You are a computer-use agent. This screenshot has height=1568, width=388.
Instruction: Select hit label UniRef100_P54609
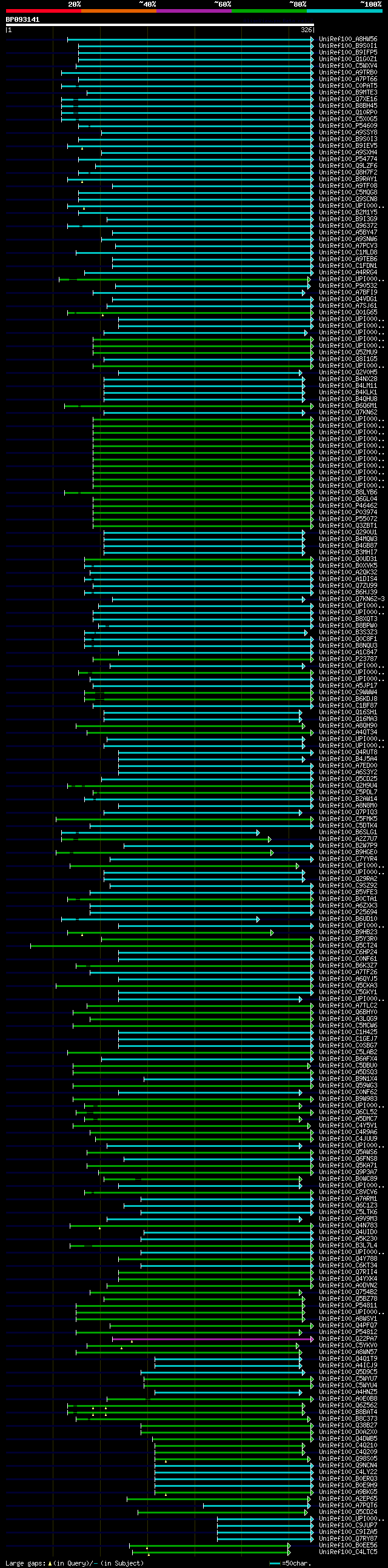pyautogui.click(x=348, y=126)
